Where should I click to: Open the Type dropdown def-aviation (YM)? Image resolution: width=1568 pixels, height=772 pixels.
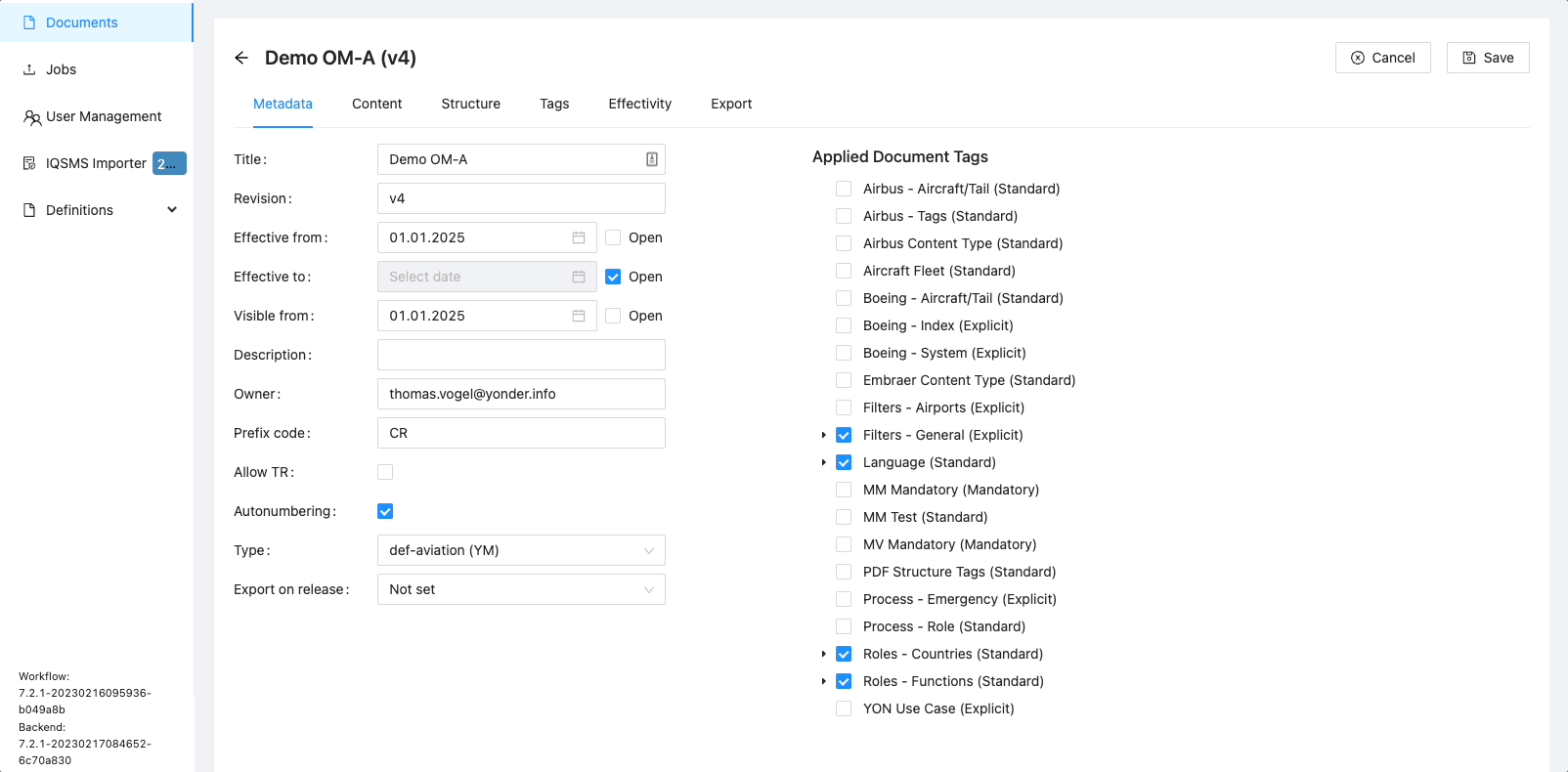[521, 550]
